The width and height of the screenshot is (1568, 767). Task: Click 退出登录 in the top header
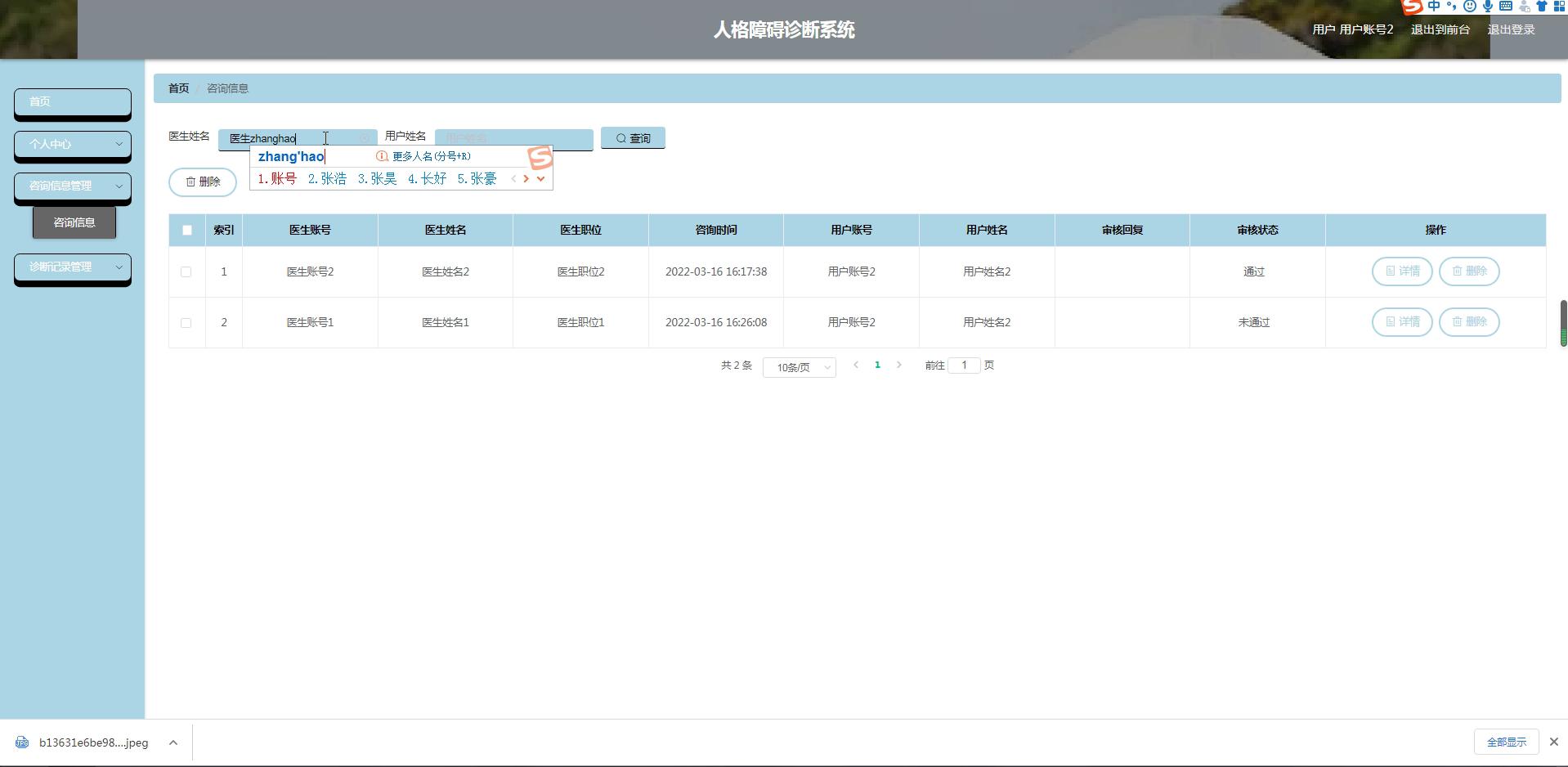coord(1511,29)
